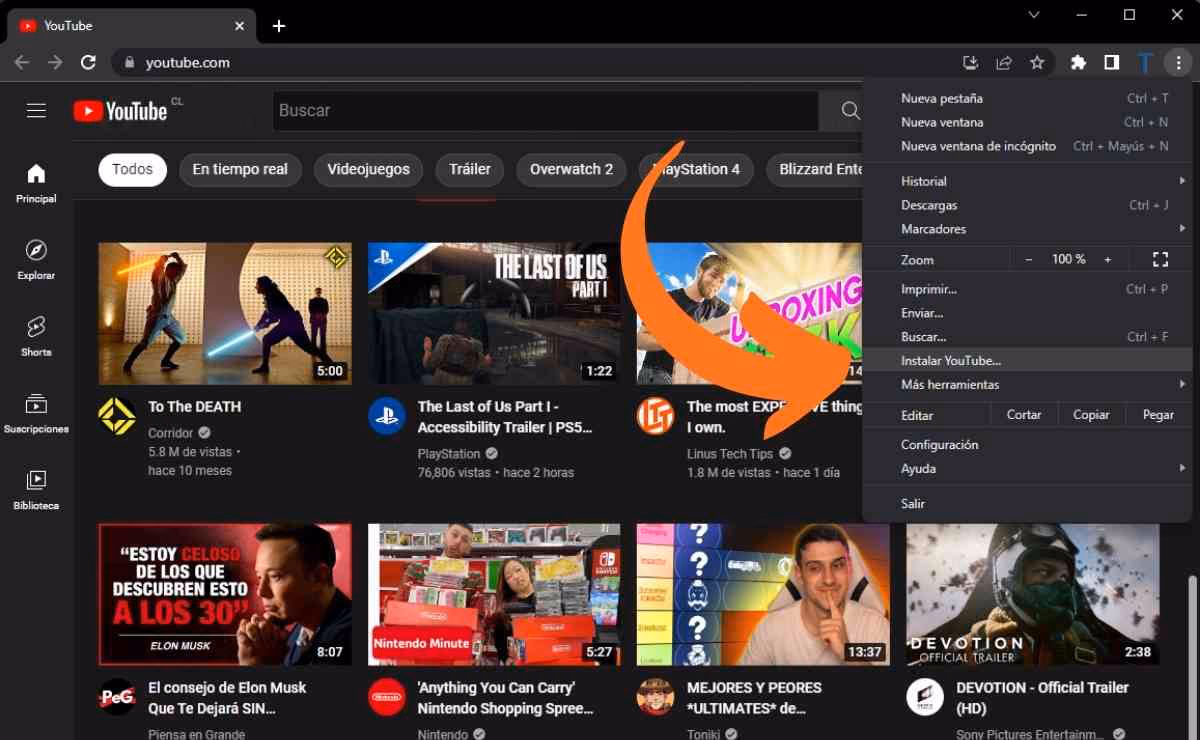Click the Buscar search field

click(x=545, y=111)
